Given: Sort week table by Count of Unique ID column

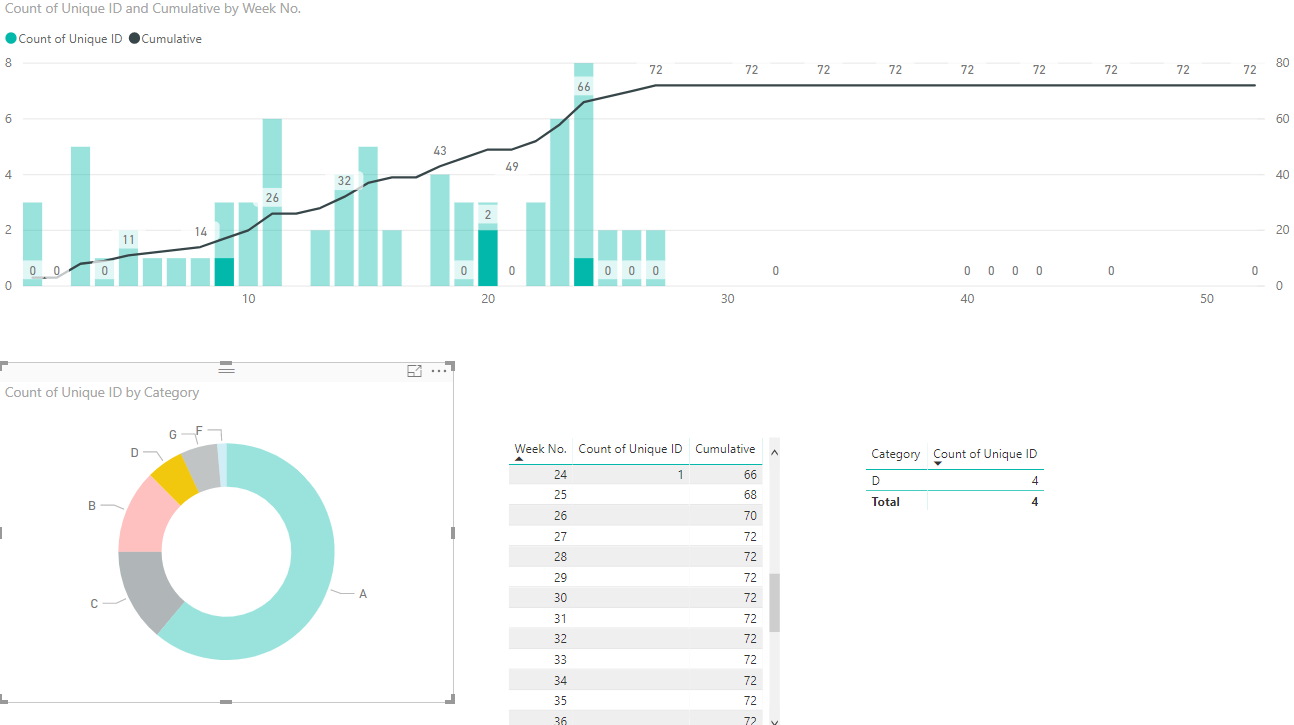Looking at the screenshot, I should pos(630,449).
